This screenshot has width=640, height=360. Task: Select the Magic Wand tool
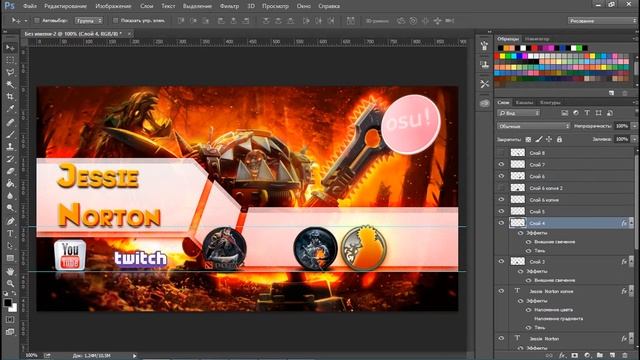(x=10, y=84)
